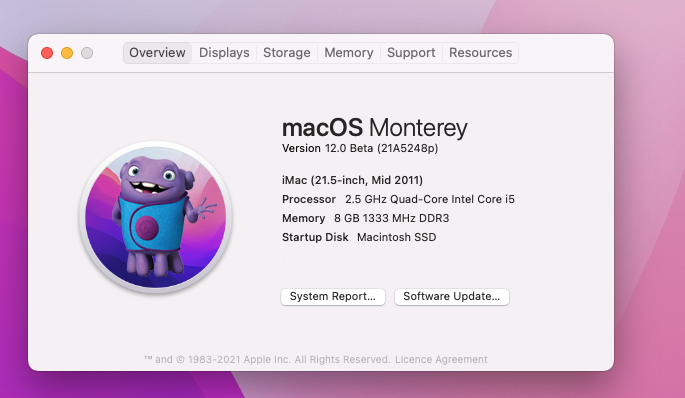Switch to the Overview tab
The height and width of the screenshot is (398, 685).
click(157, 53)
